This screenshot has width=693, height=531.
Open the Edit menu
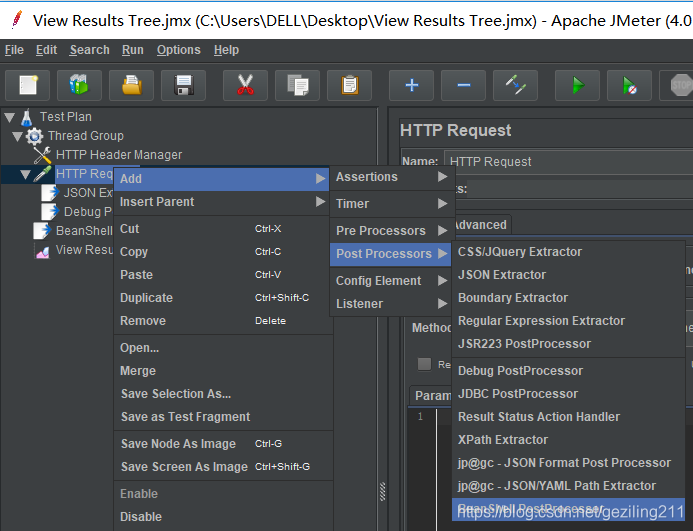pyautogui.click(x=46, y=50)
